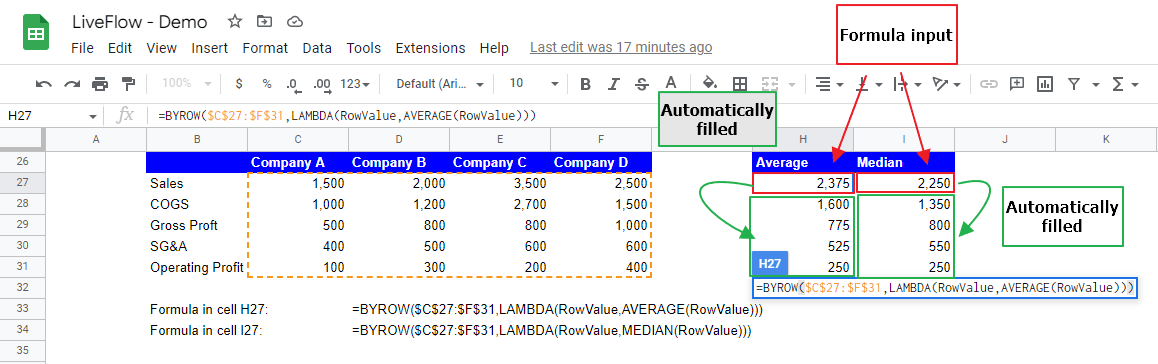The width and height of the screenshot is (1158, 364).
Task: Create a filter
Action: pos(1074,84)
